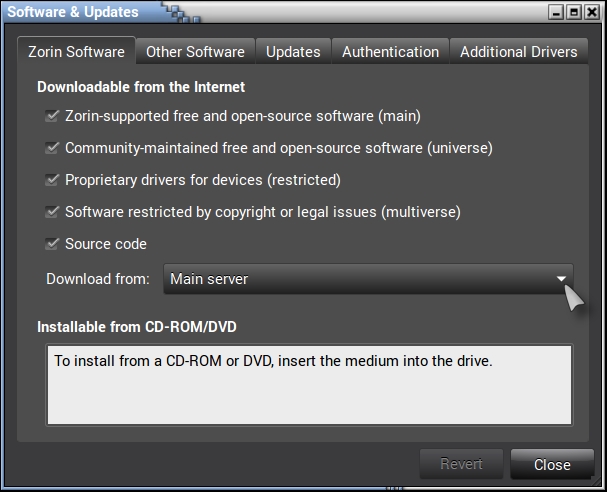Maximize the Software & Updates window
Image resolution: width=607 pixels, height=492 pixels.
pos(574,12)
